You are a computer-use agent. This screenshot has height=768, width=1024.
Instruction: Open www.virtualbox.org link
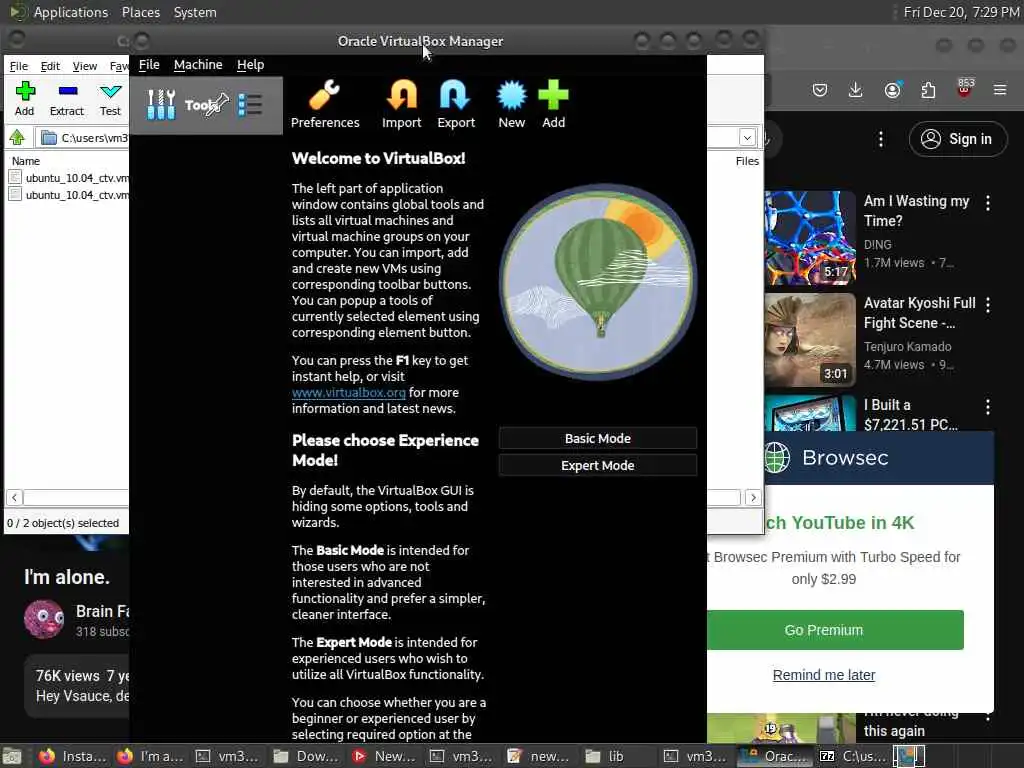349,392
